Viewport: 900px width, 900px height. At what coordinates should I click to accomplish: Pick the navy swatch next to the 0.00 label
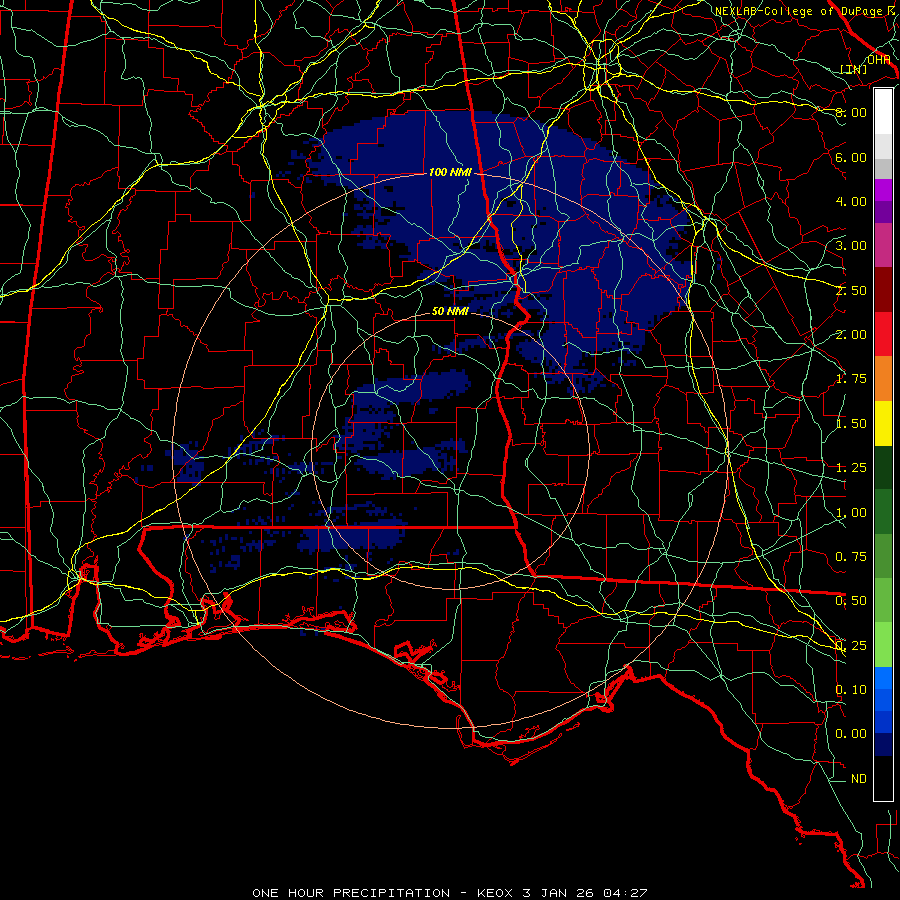point(883,744)
